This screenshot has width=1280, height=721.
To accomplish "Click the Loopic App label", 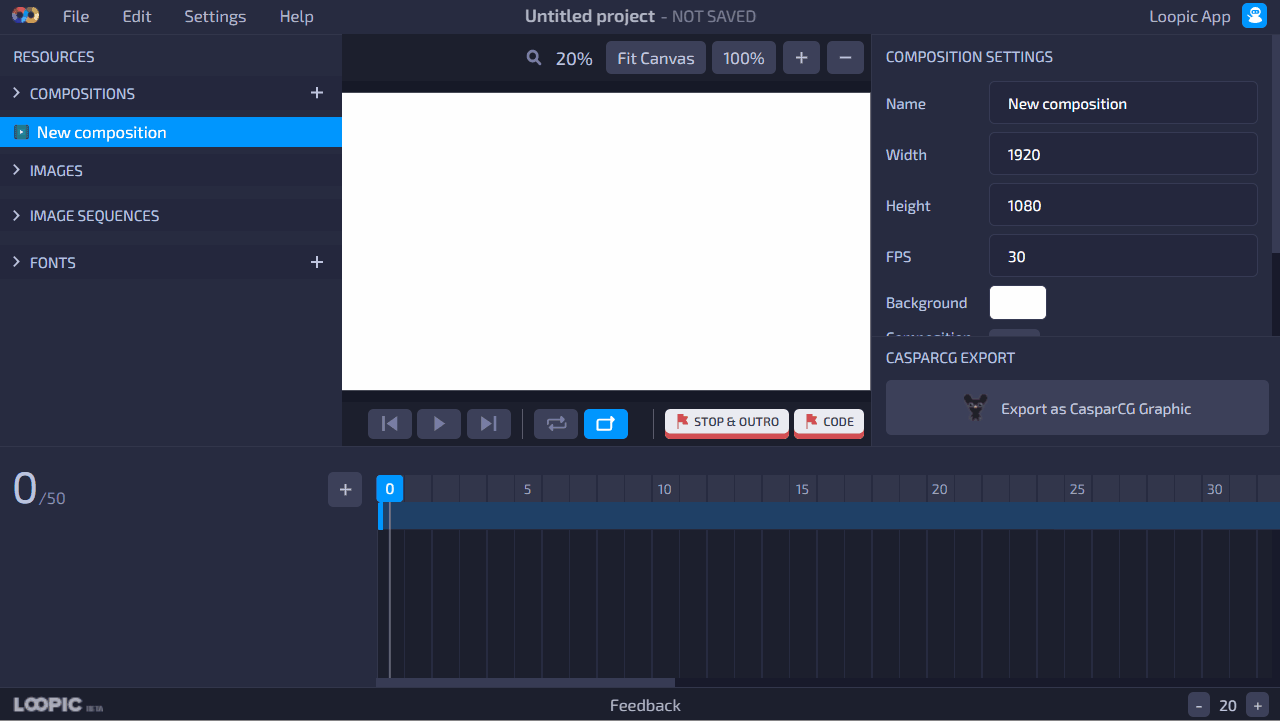I will [x=1190, y=16].
